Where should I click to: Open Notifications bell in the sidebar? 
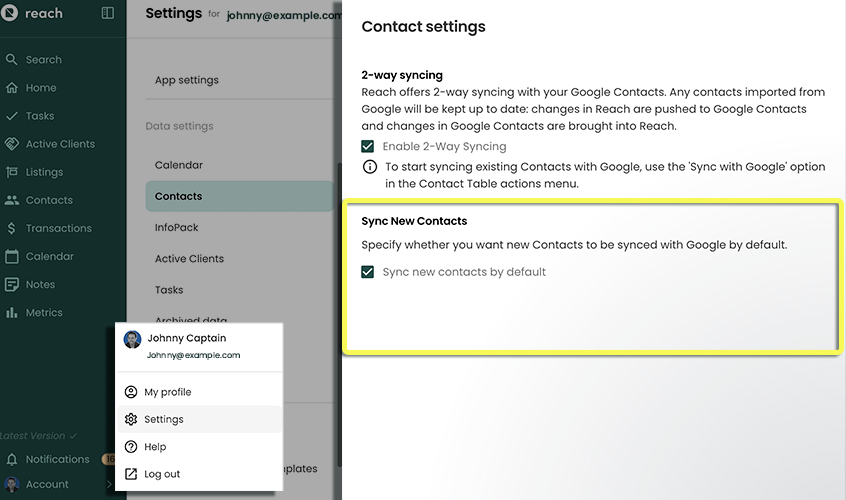pos(12,459)
